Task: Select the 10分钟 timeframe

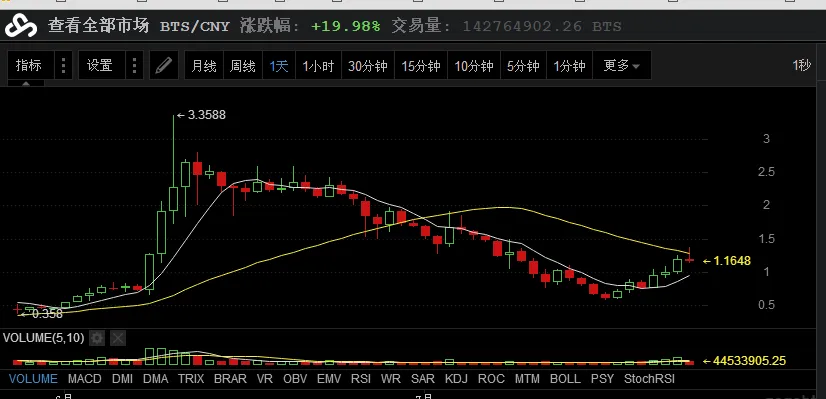Action: [x=474, y=65]
